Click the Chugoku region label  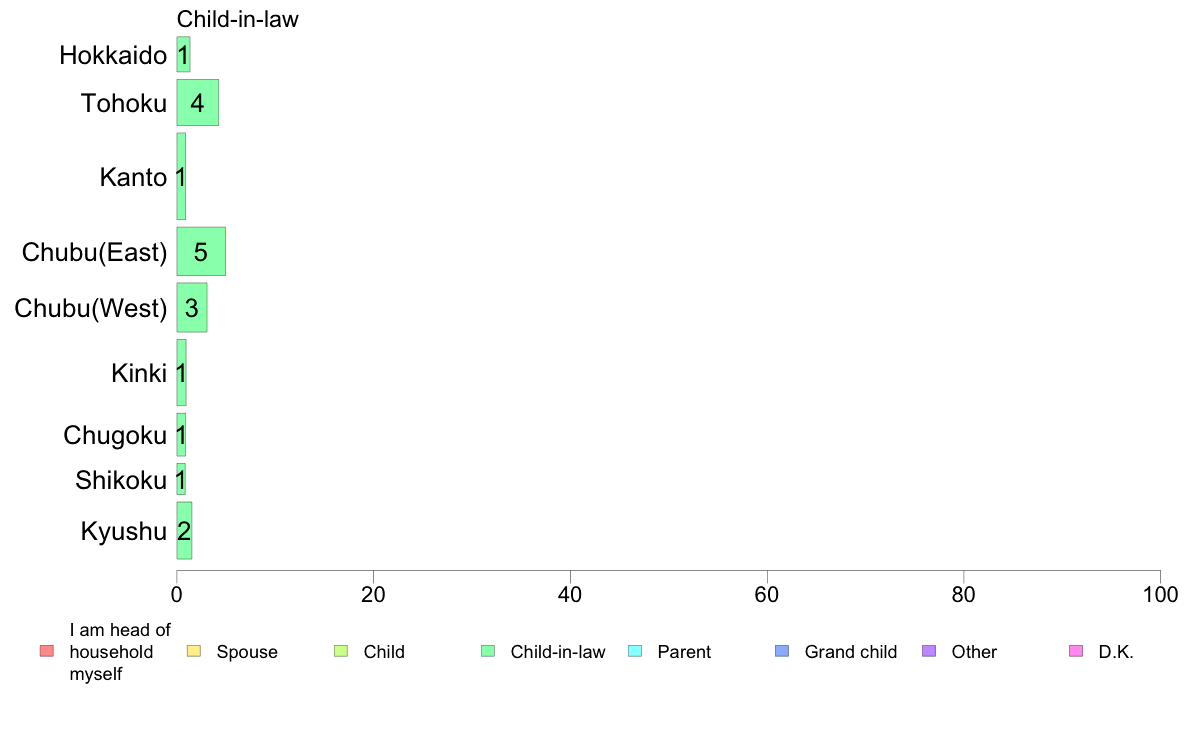115,435
